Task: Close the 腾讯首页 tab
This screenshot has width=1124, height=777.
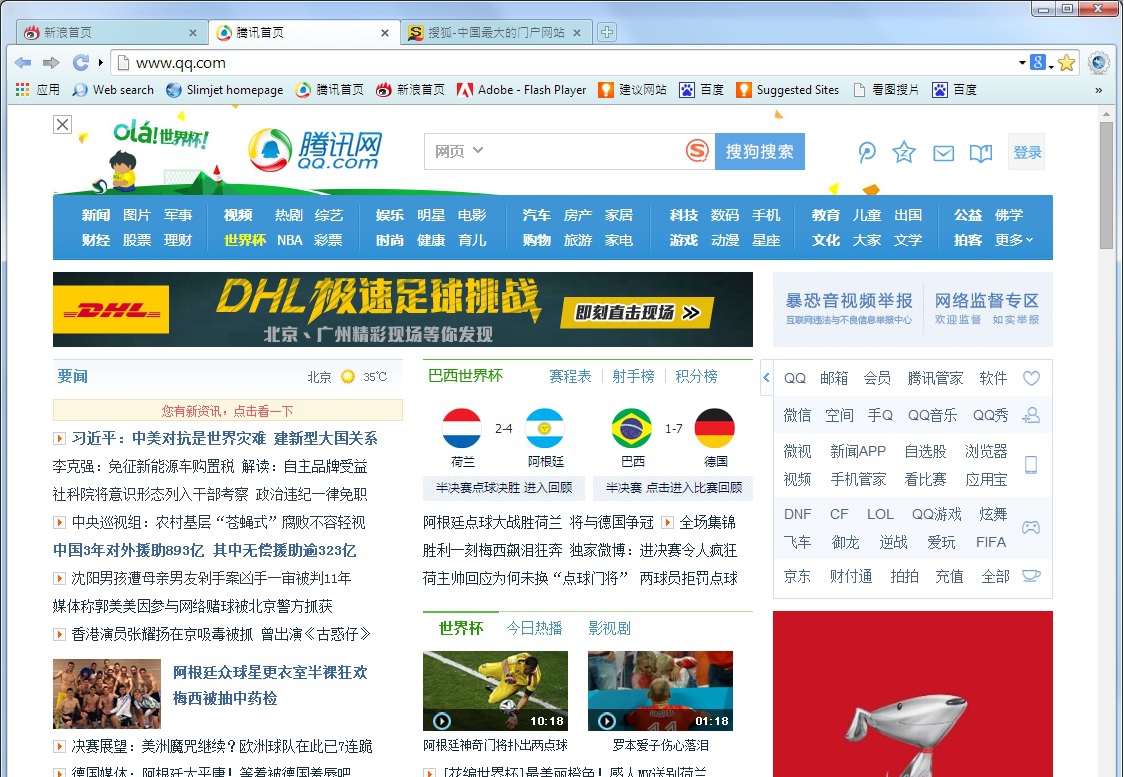Action: (x=385, y=33)
